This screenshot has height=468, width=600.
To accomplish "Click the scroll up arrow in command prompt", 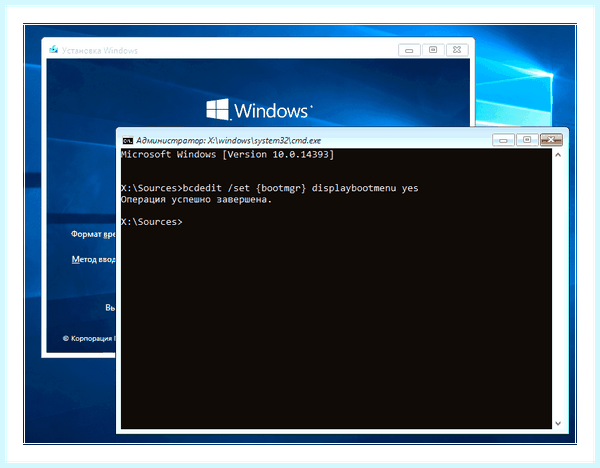I will (x=558, y=155).
